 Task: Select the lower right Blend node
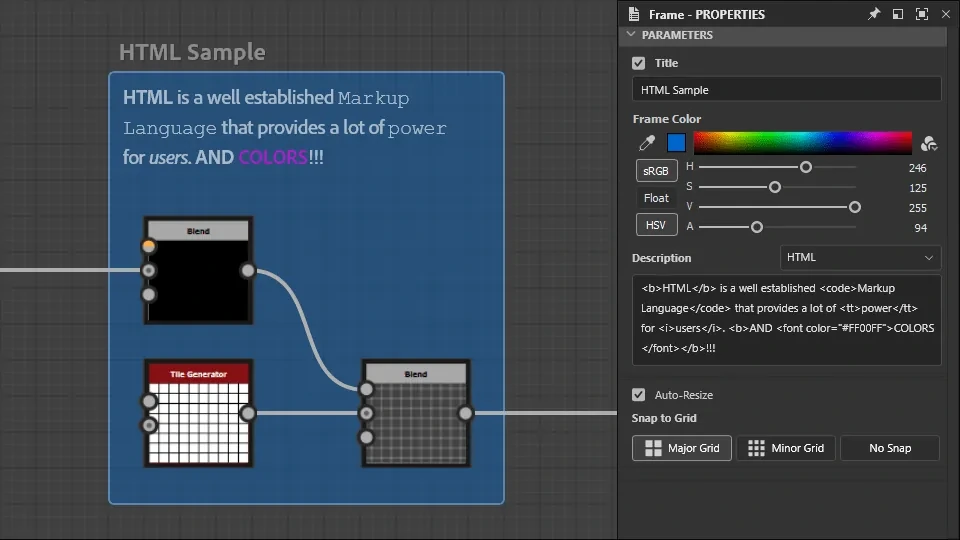pos(416,413)
